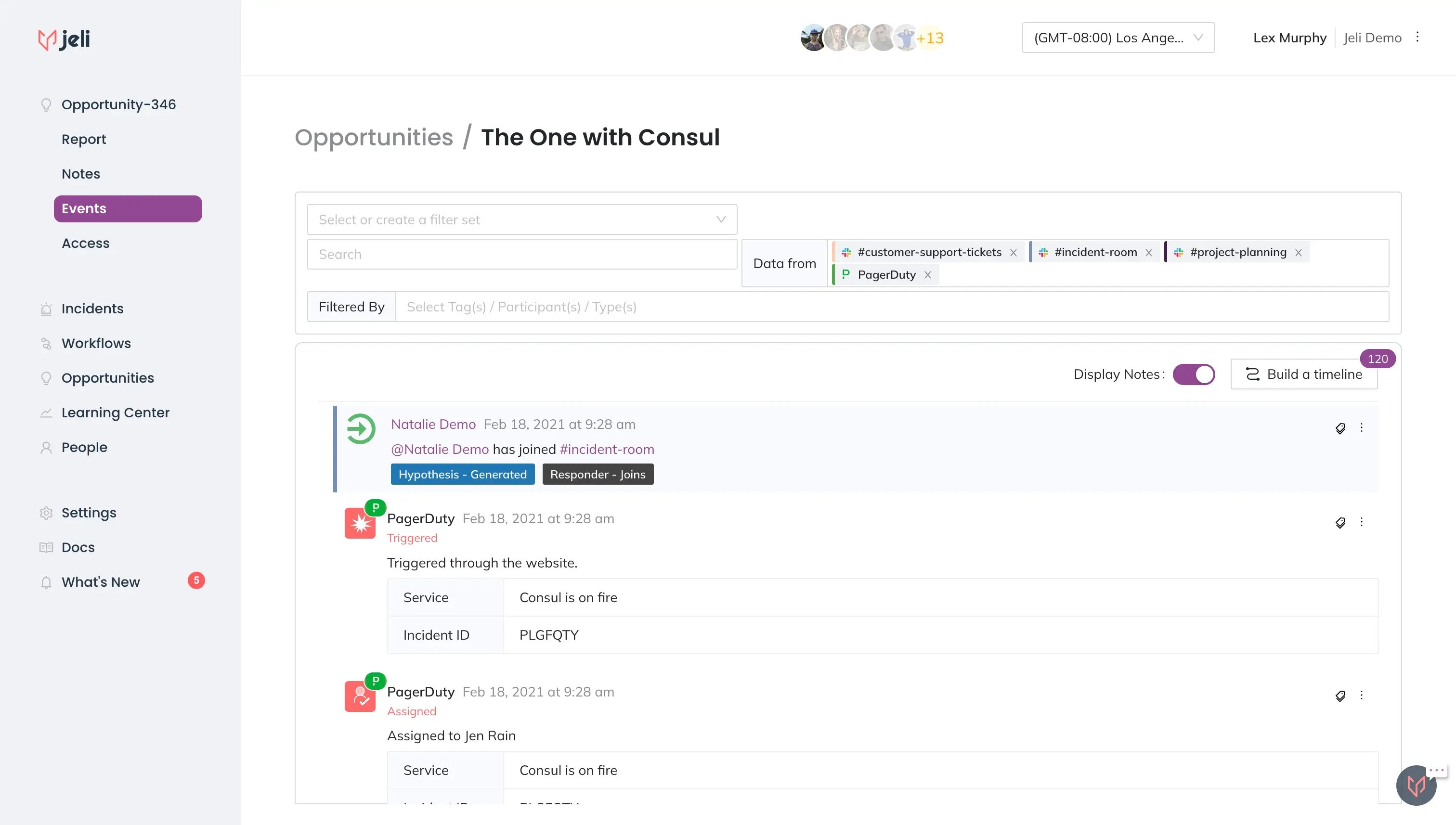Remove the #incident-room data source

1149,253
